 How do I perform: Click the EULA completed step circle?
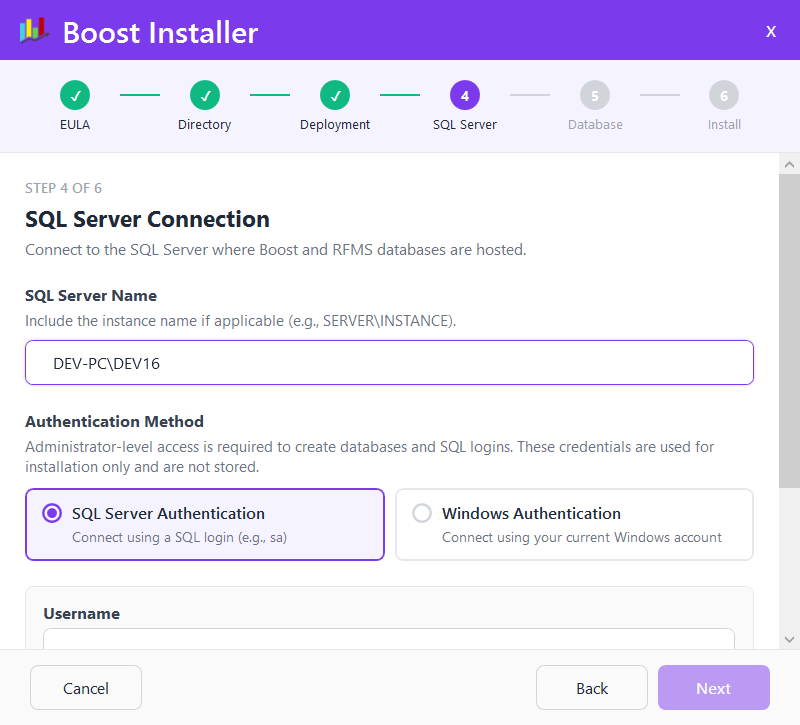(x=75, y=95)
